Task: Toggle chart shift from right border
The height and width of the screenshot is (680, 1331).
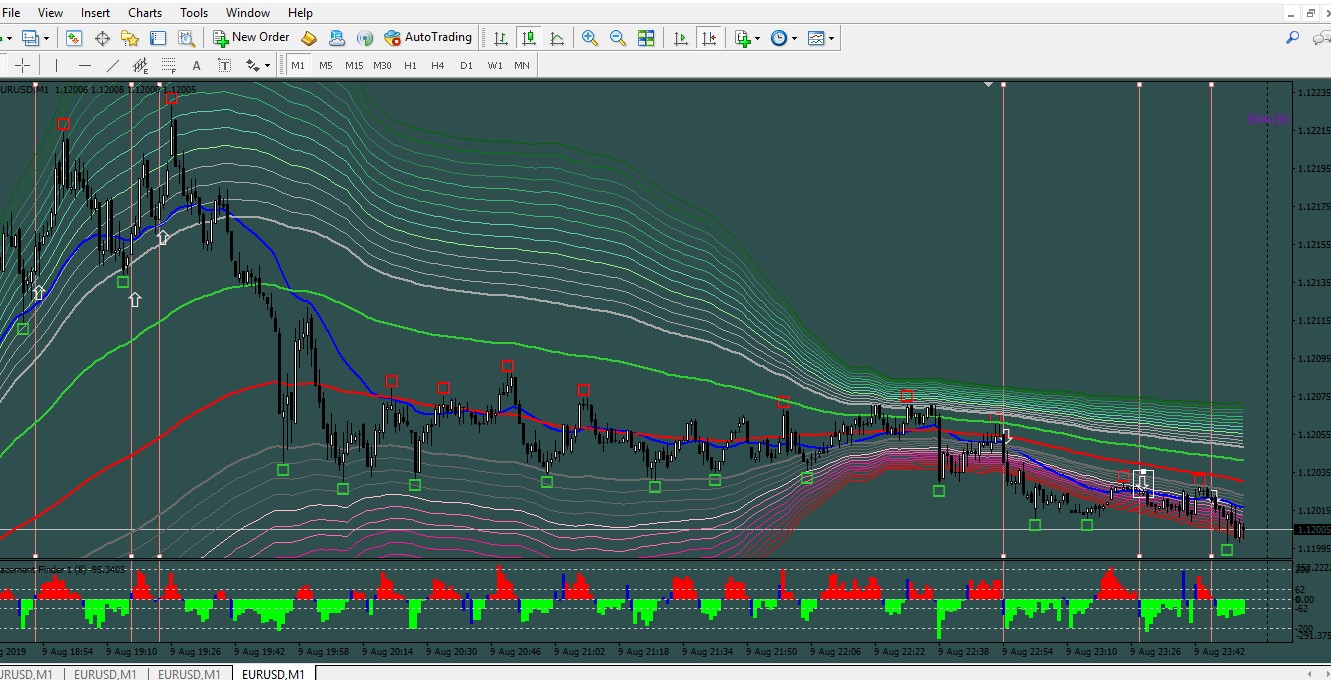Action: coord(709,38)
